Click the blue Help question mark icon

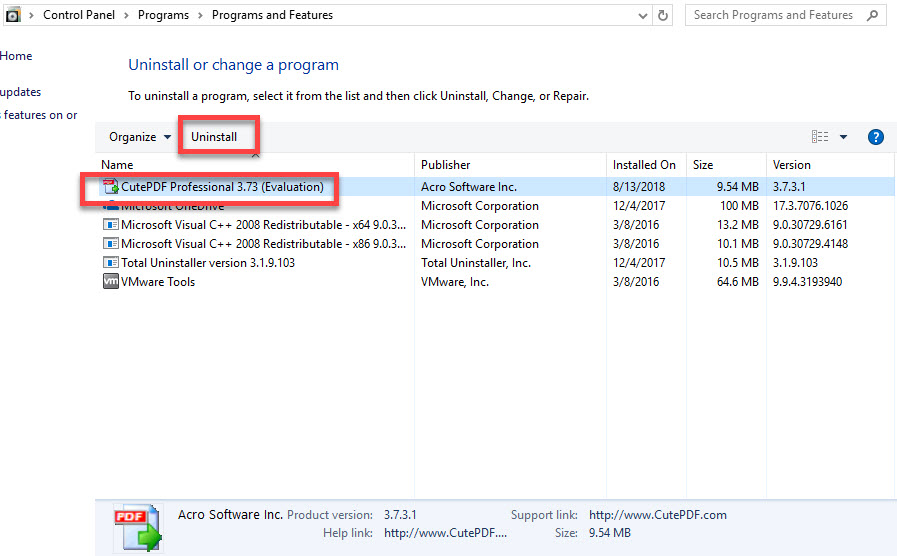tap(875, 137)
